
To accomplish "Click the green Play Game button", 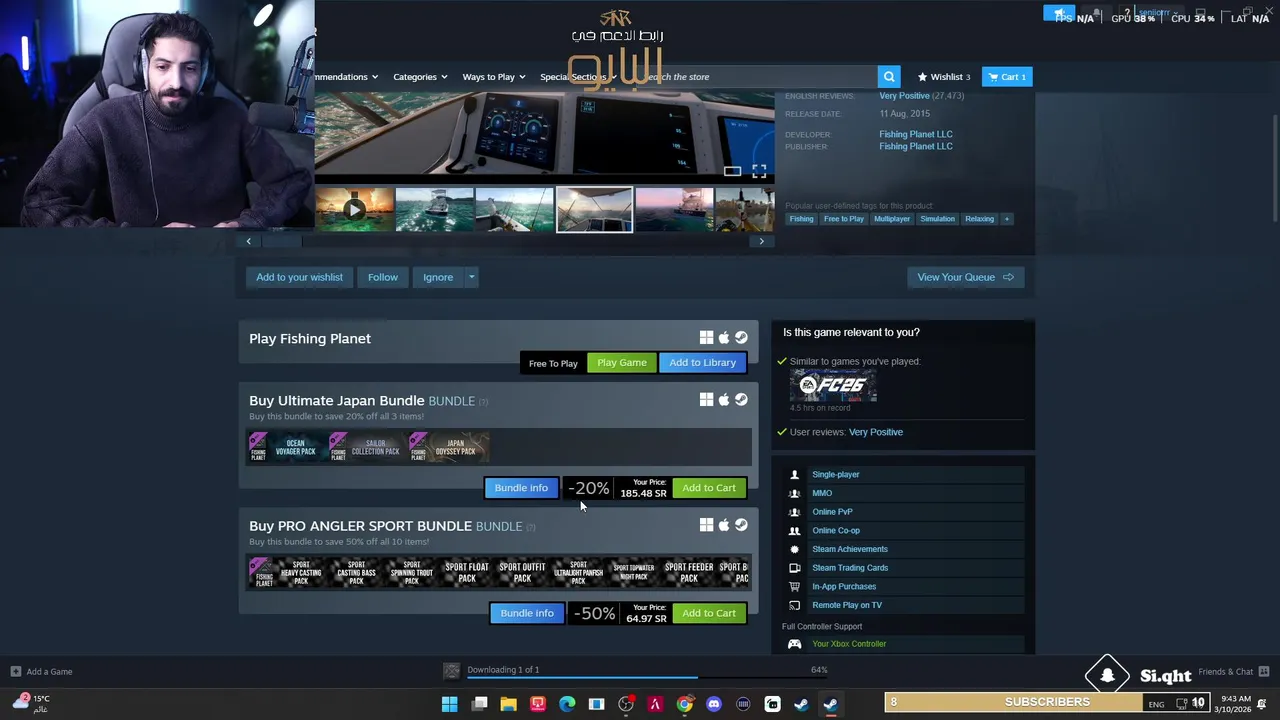I will tap(622, 362).
